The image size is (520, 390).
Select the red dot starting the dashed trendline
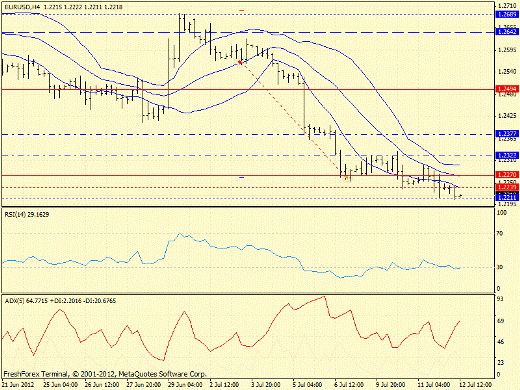pyautogui.click(x=240, y=62)
